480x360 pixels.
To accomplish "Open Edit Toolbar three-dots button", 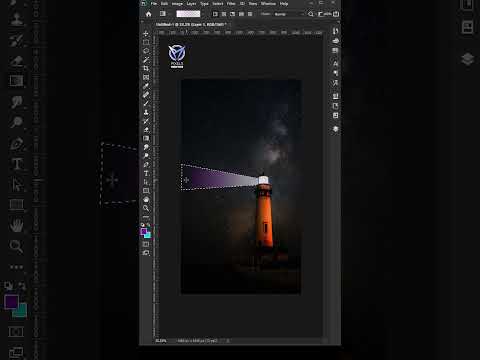I will pos(146,217).
